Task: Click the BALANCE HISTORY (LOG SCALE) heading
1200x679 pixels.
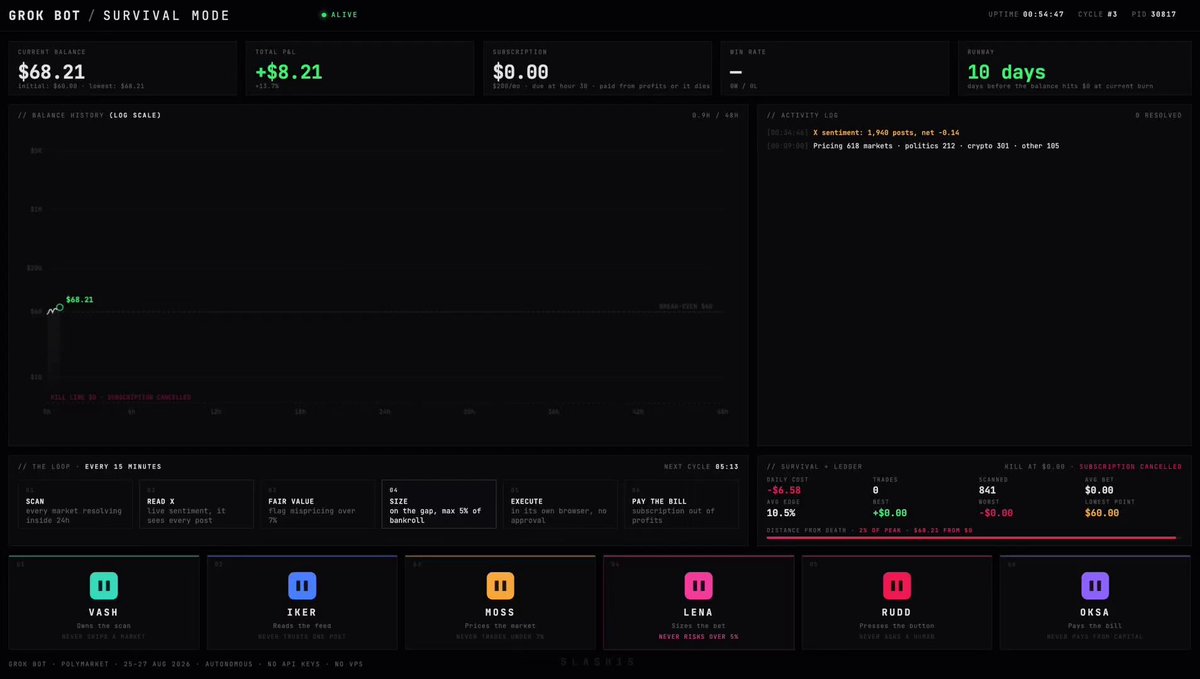Action: [x=89, y=115]
